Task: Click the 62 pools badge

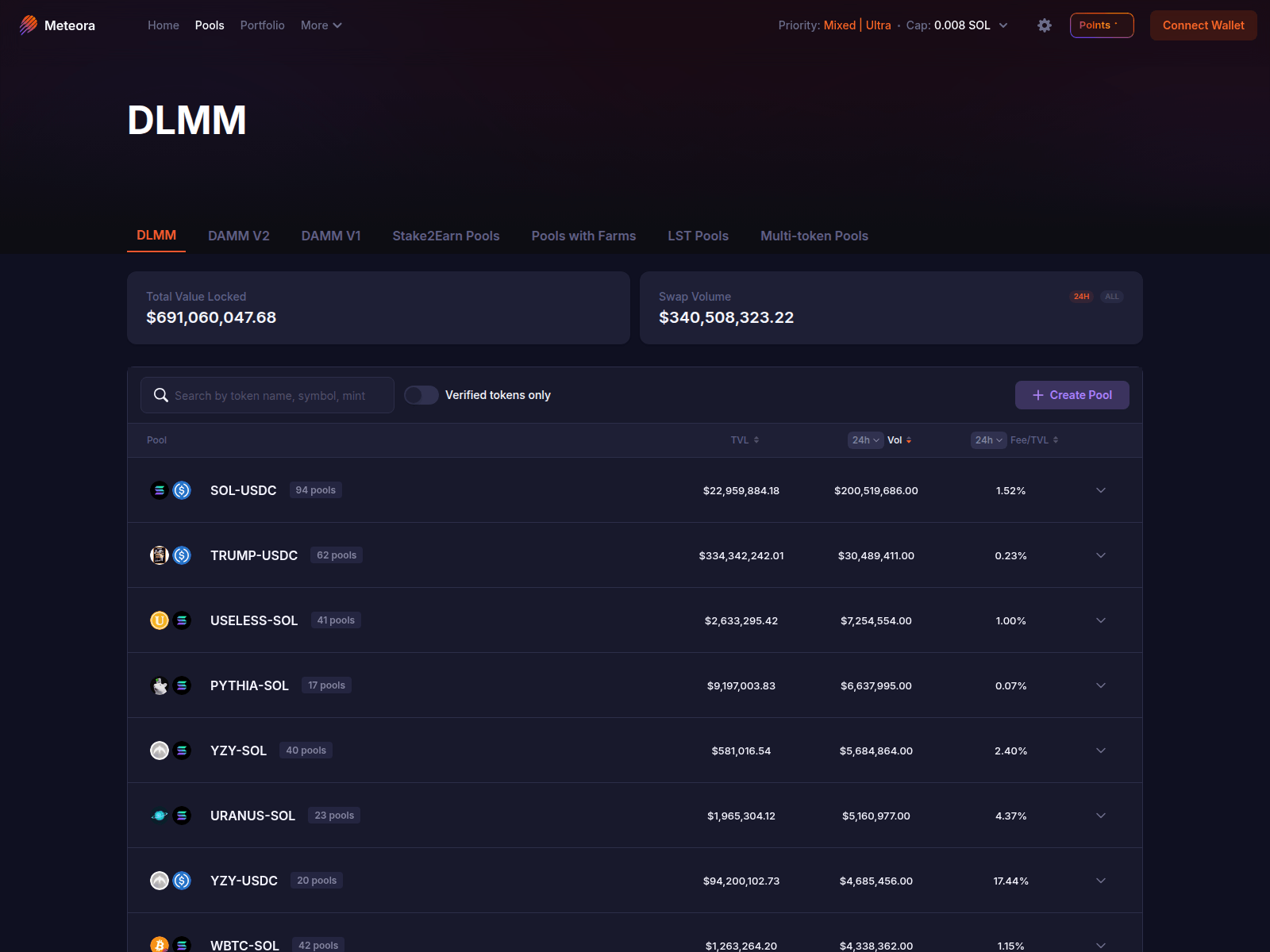Action: pyautogui.click(x=337, y=555)
